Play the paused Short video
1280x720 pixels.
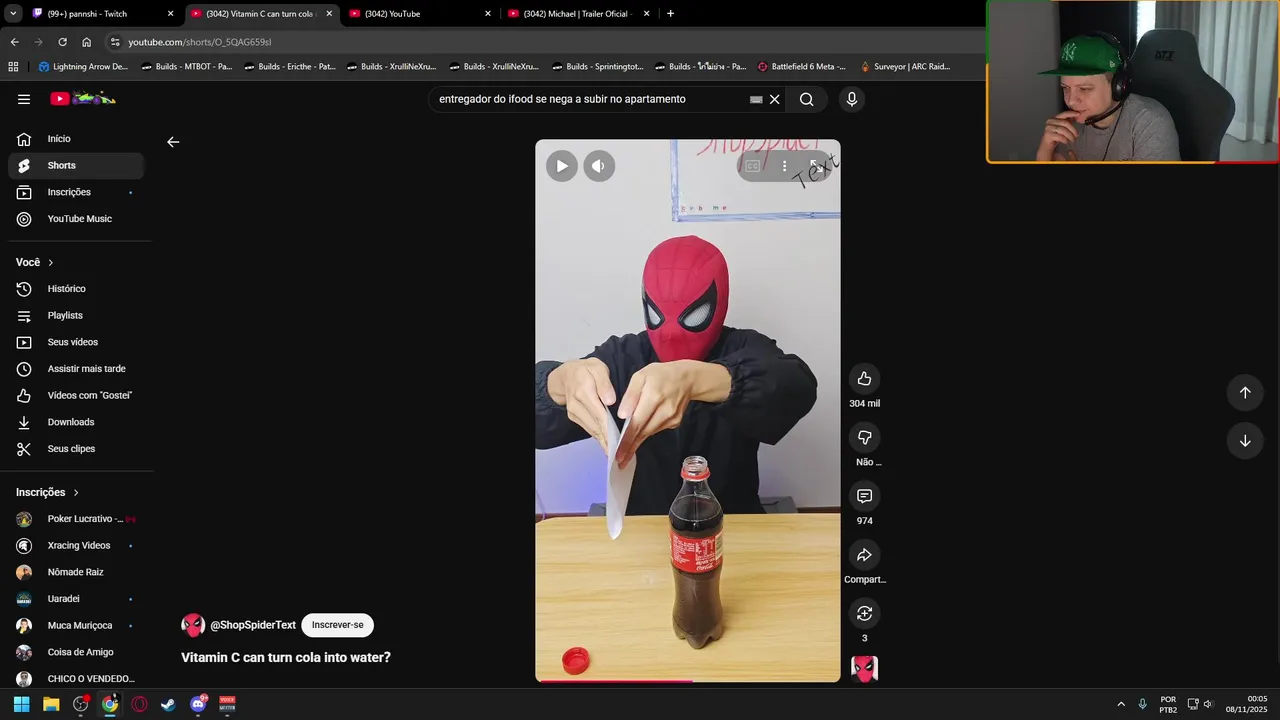tap(562, 166)
